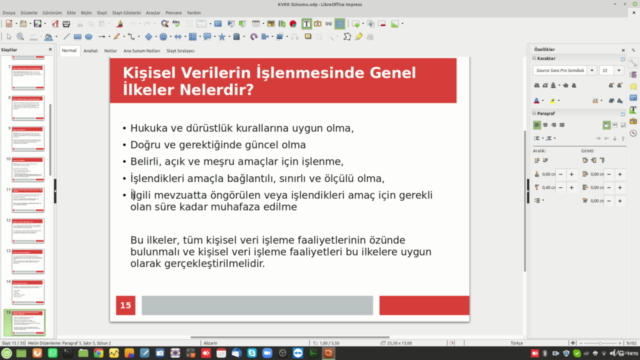The image size is (640, 360).
Task: Select the Block double-arrow shapes tool
Action: 178,37
